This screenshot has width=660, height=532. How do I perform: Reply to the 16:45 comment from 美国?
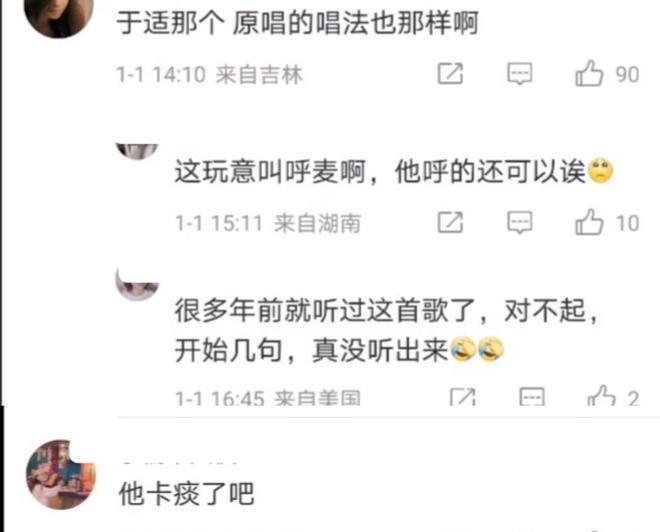click(x=532, y=397)
